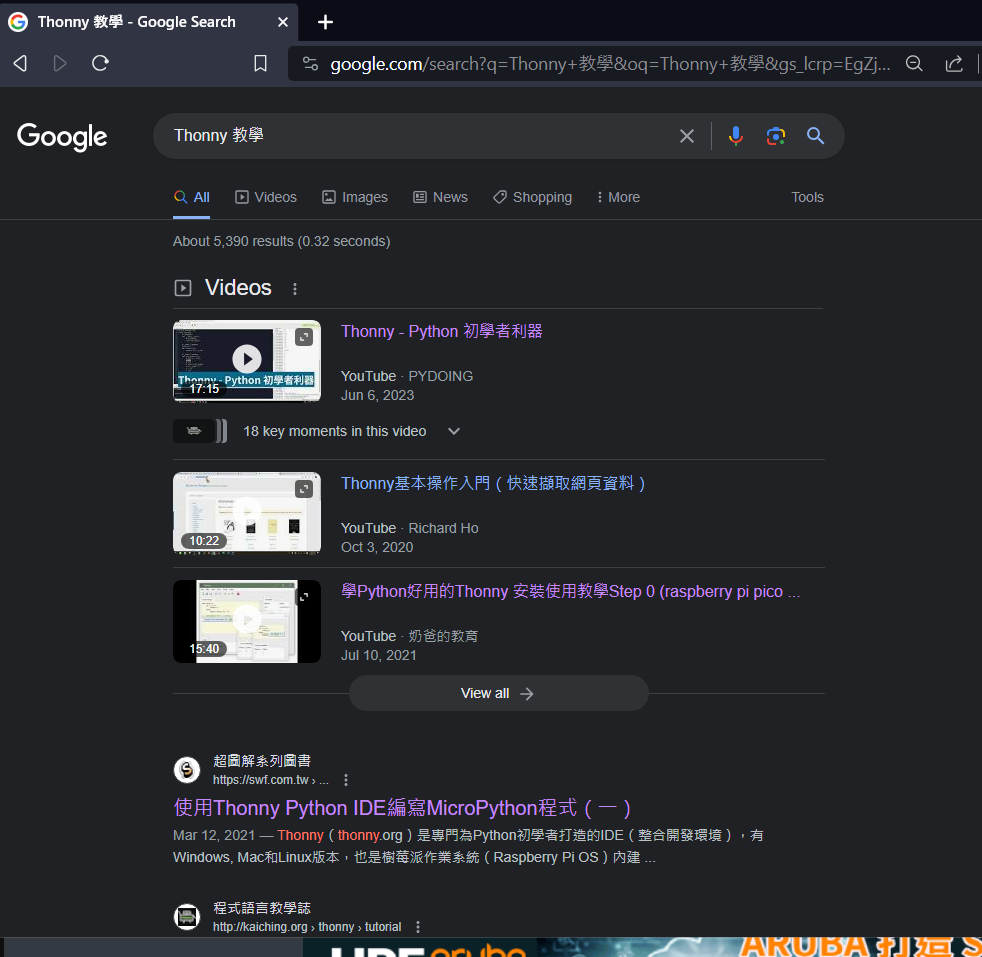Switch to the Images tab
982x957 pixels.
(x=354, y=197)
